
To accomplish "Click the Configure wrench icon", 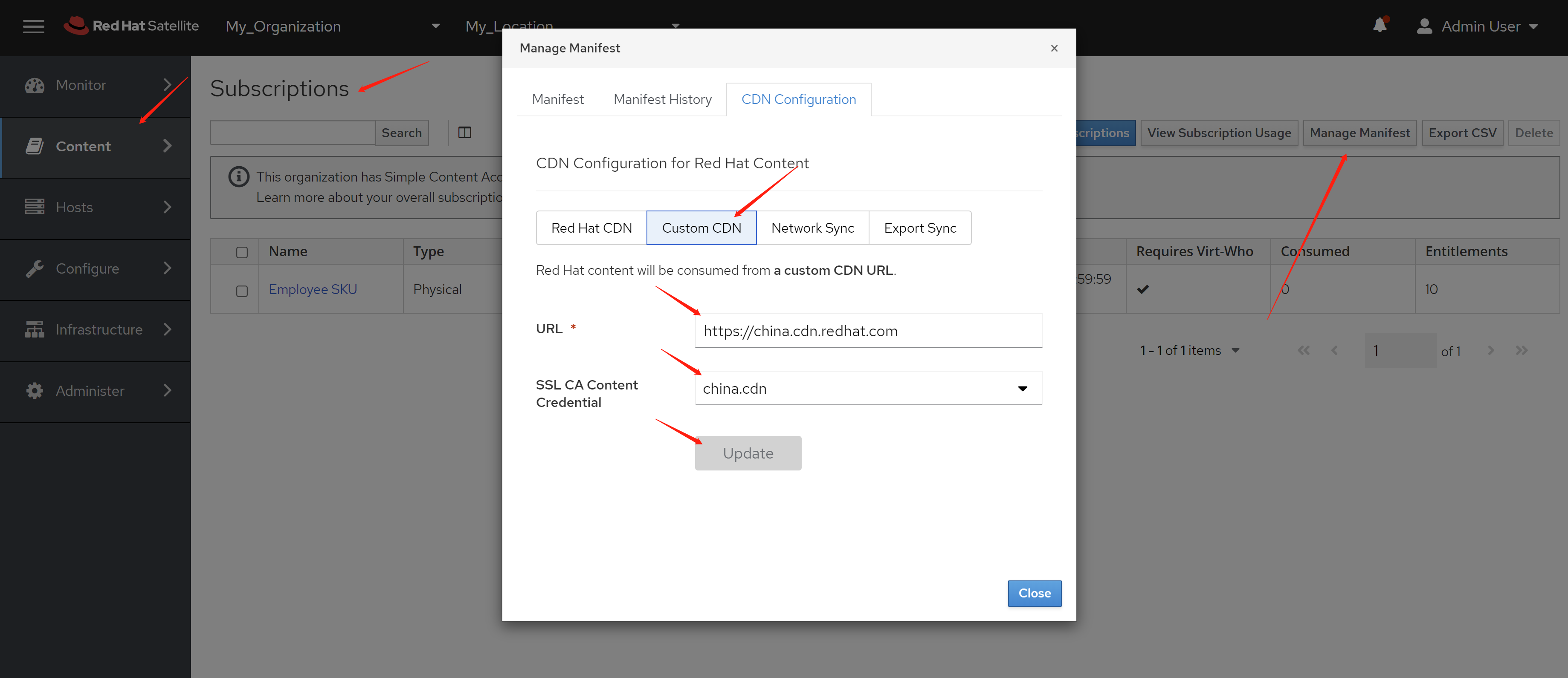I will 35,268.
